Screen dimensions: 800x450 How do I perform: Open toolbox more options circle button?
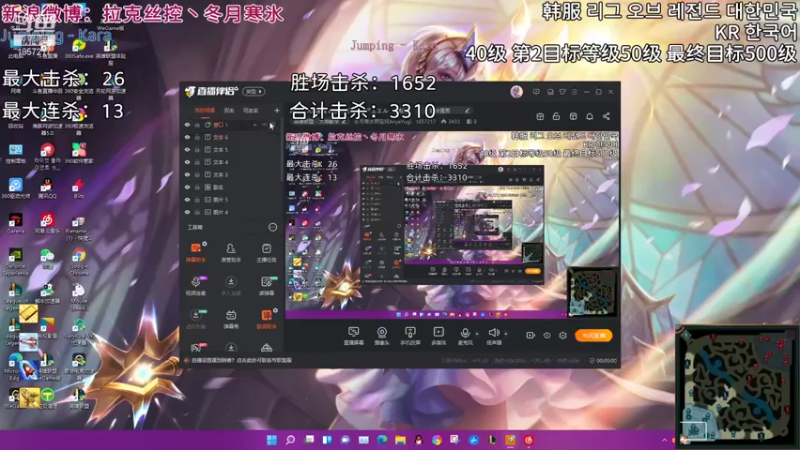click(272, 227)
